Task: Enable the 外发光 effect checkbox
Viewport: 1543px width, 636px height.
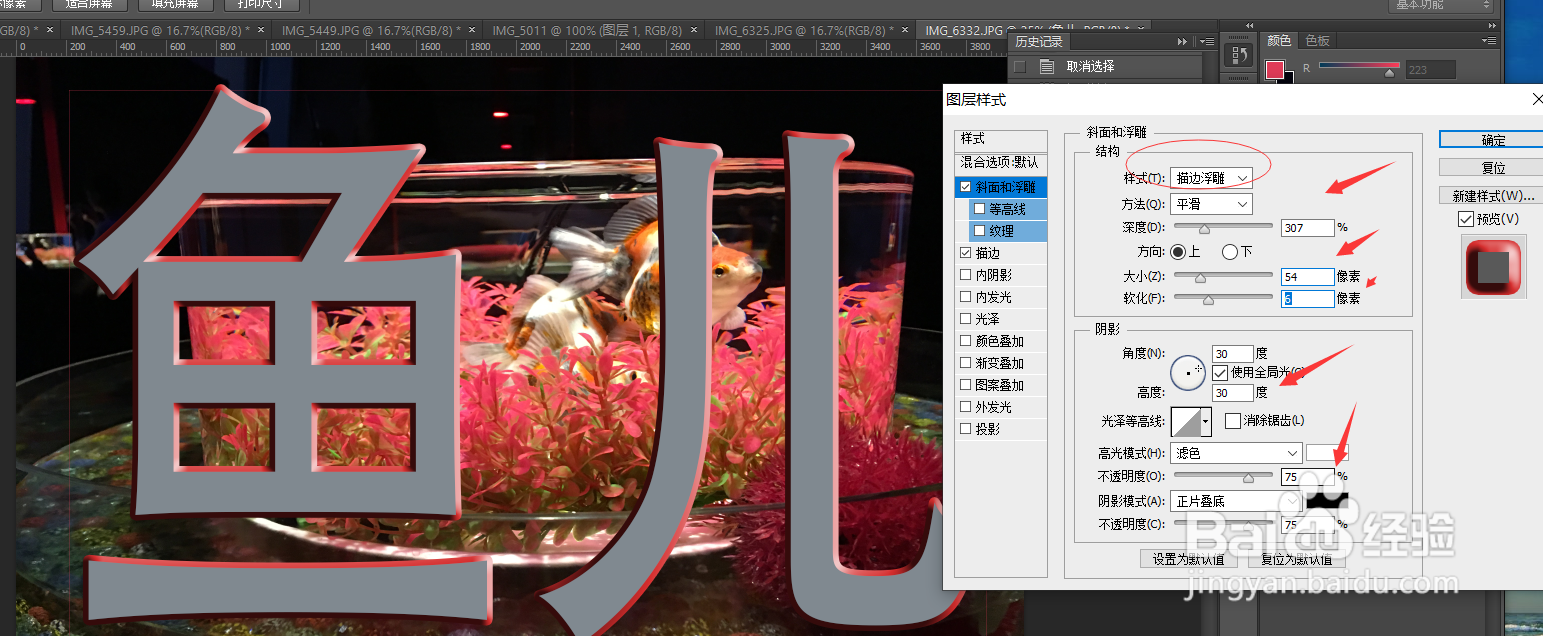Action: [x=965, y=407]
